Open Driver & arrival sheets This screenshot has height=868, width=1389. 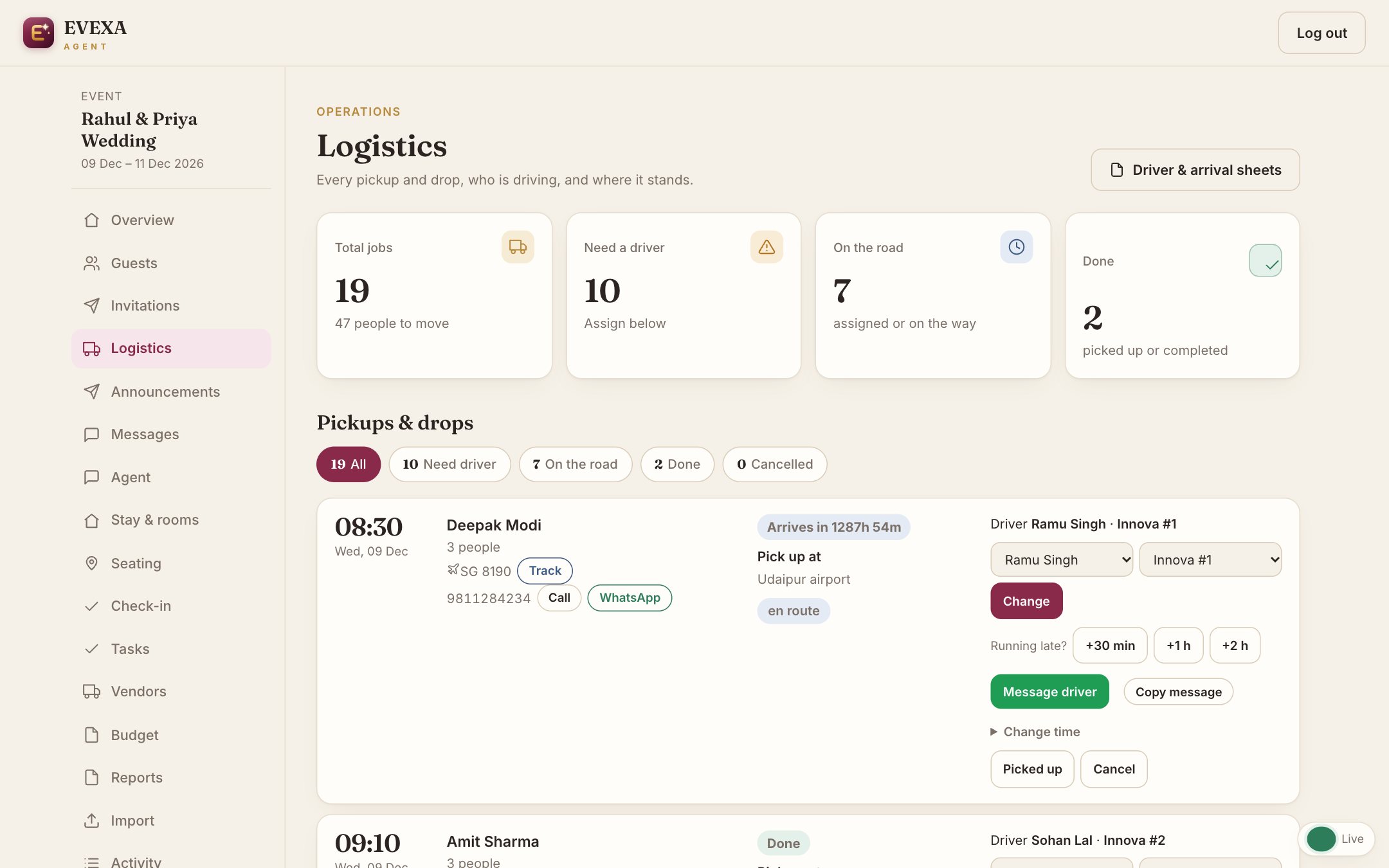pos(1195,170)
